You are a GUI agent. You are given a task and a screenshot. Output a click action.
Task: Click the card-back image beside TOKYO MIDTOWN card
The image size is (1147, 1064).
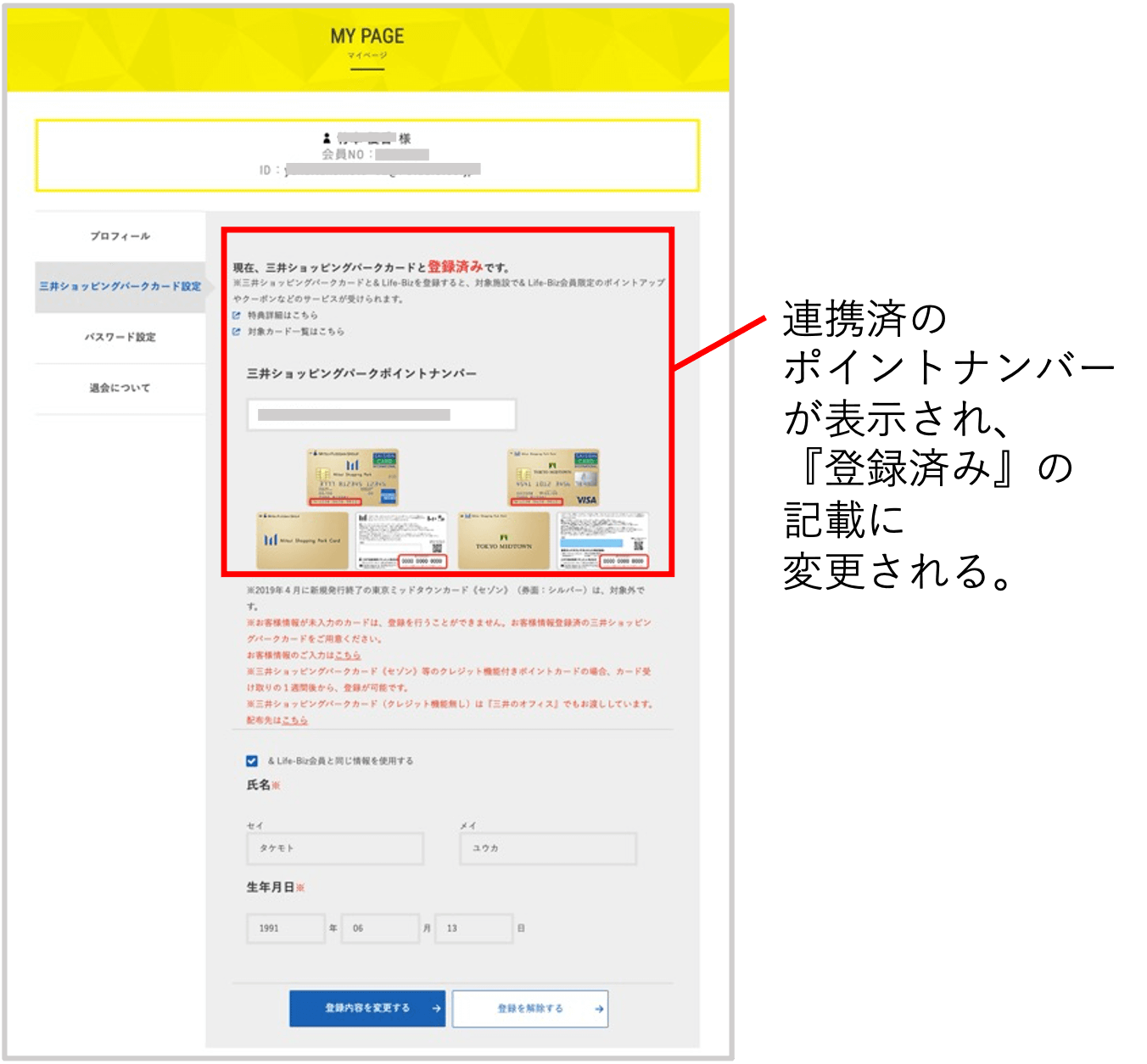tap(602, 540)
